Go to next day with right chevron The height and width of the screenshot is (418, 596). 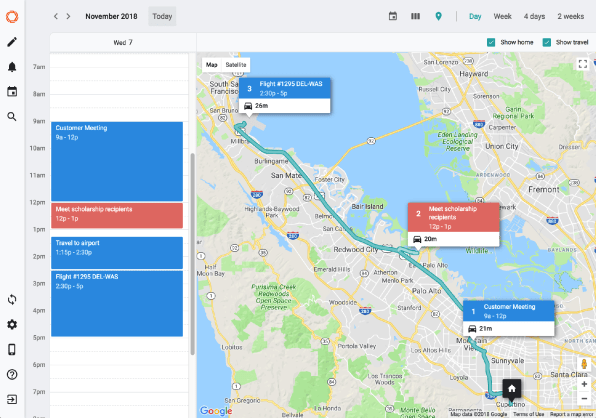[x=68, y=16]
